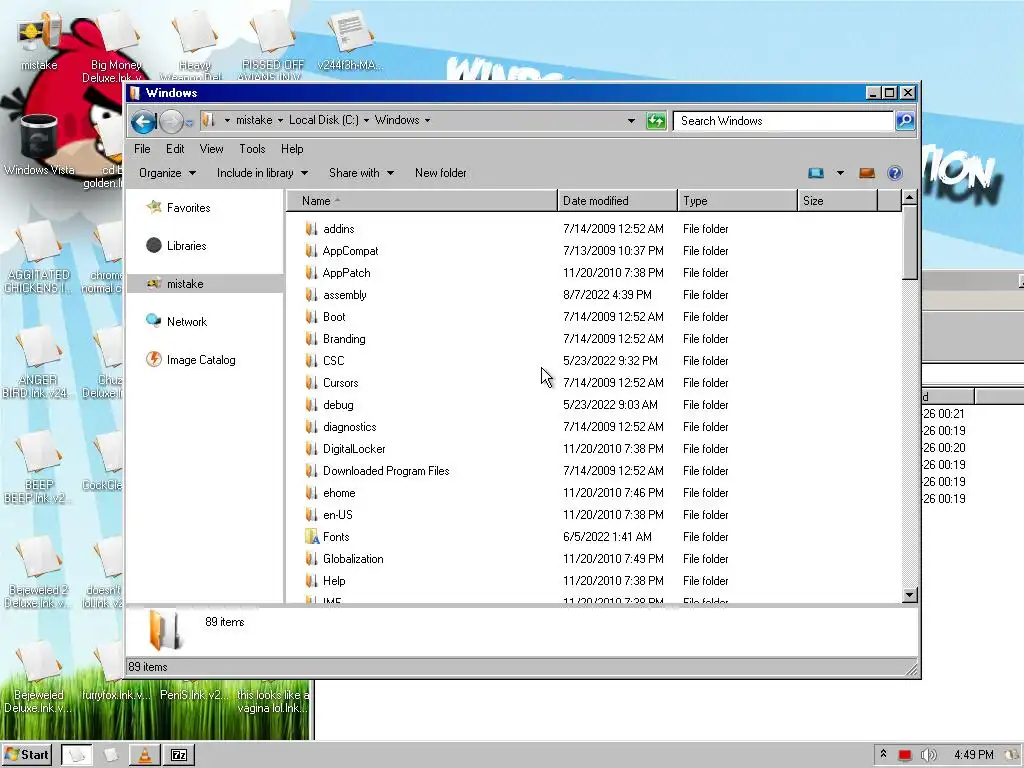This screenshot has width=1024, height=768.
Task: Click the volume speaker tray icon
Action: coord(929,755)
